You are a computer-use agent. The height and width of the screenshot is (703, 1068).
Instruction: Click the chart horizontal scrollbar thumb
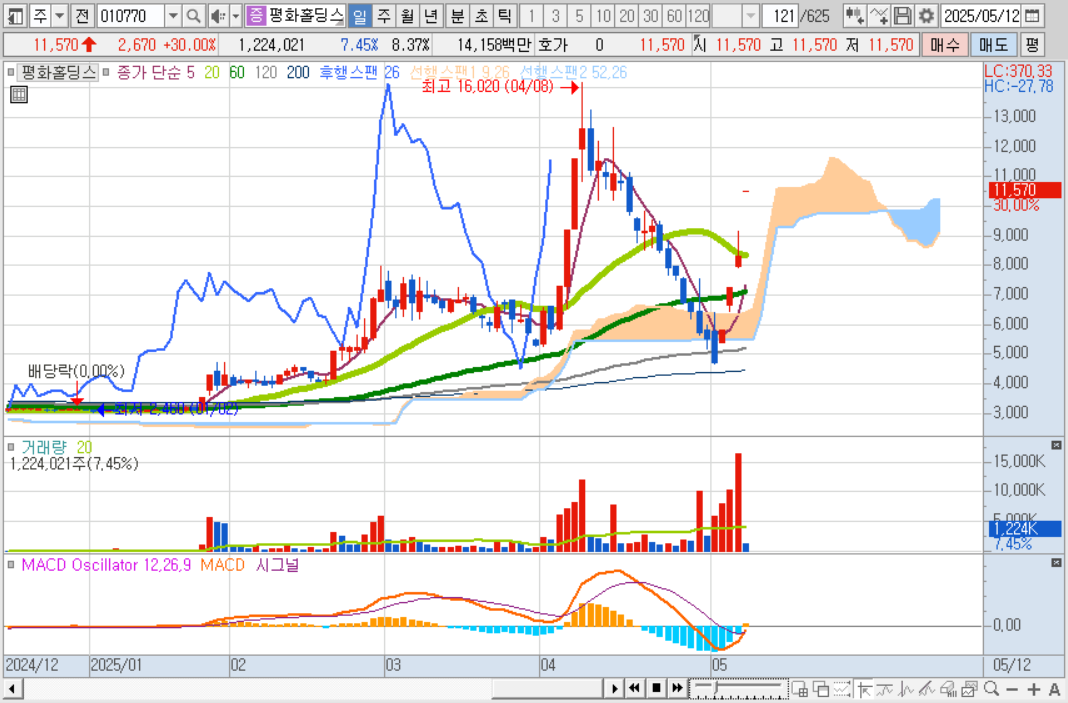tap(548, 688)
